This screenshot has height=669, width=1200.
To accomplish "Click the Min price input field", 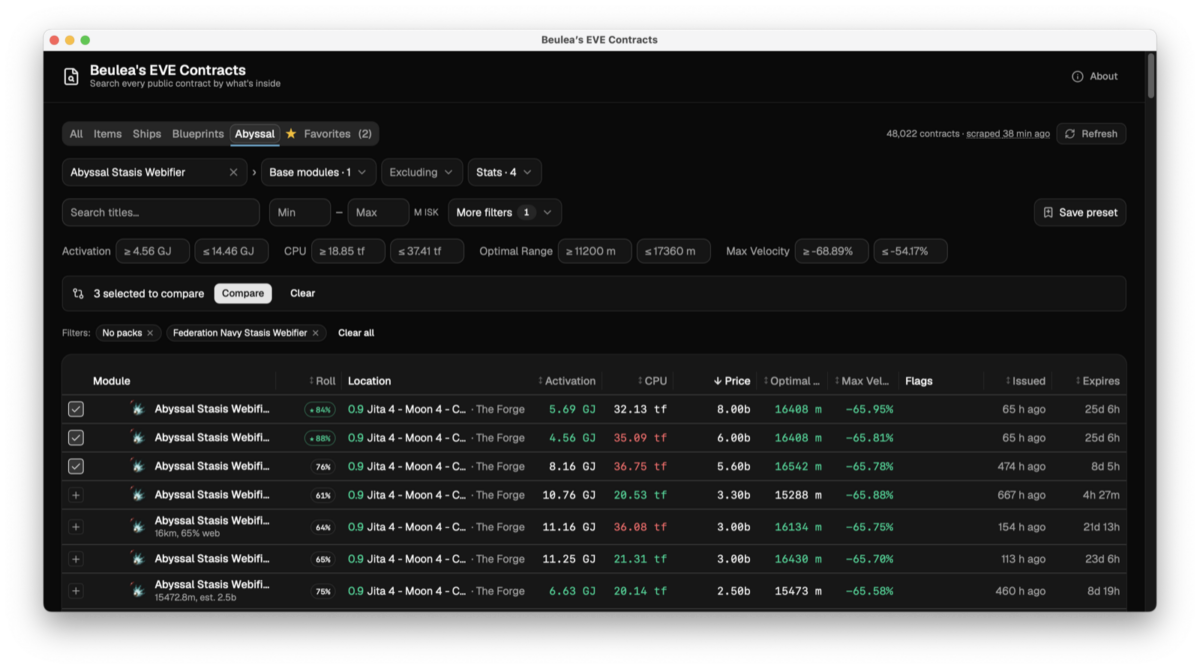I will coord(300,212).
